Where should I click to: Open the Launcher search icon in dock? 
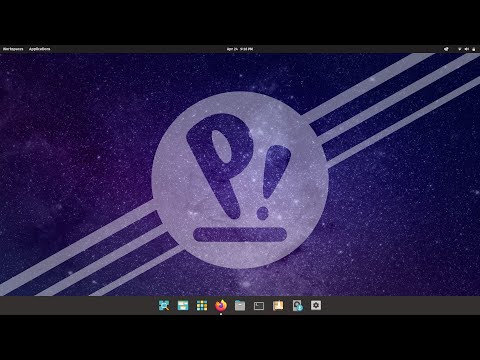pyautogui.click(x=164, y=305)
